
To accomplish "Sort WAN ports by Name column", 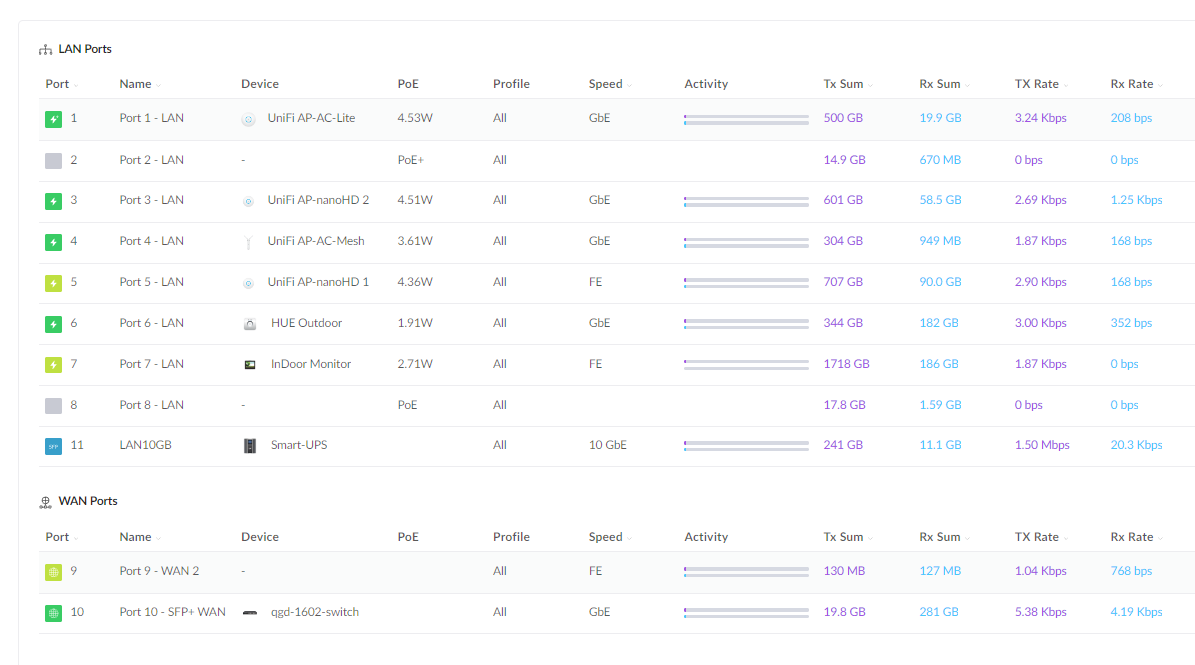I will pos(140,537).
